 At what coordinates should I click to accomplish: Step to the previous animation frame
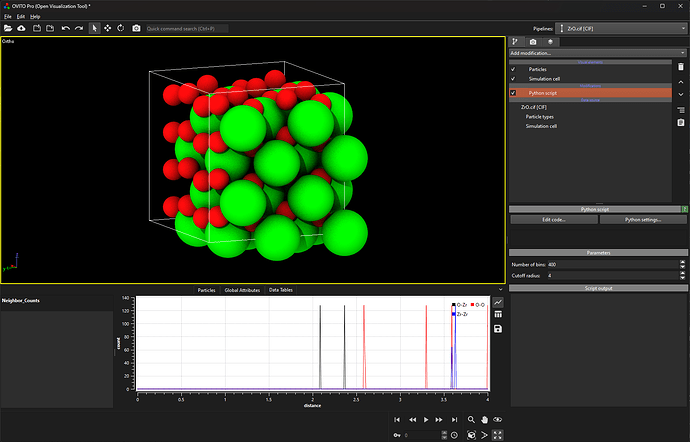[412, 420]
